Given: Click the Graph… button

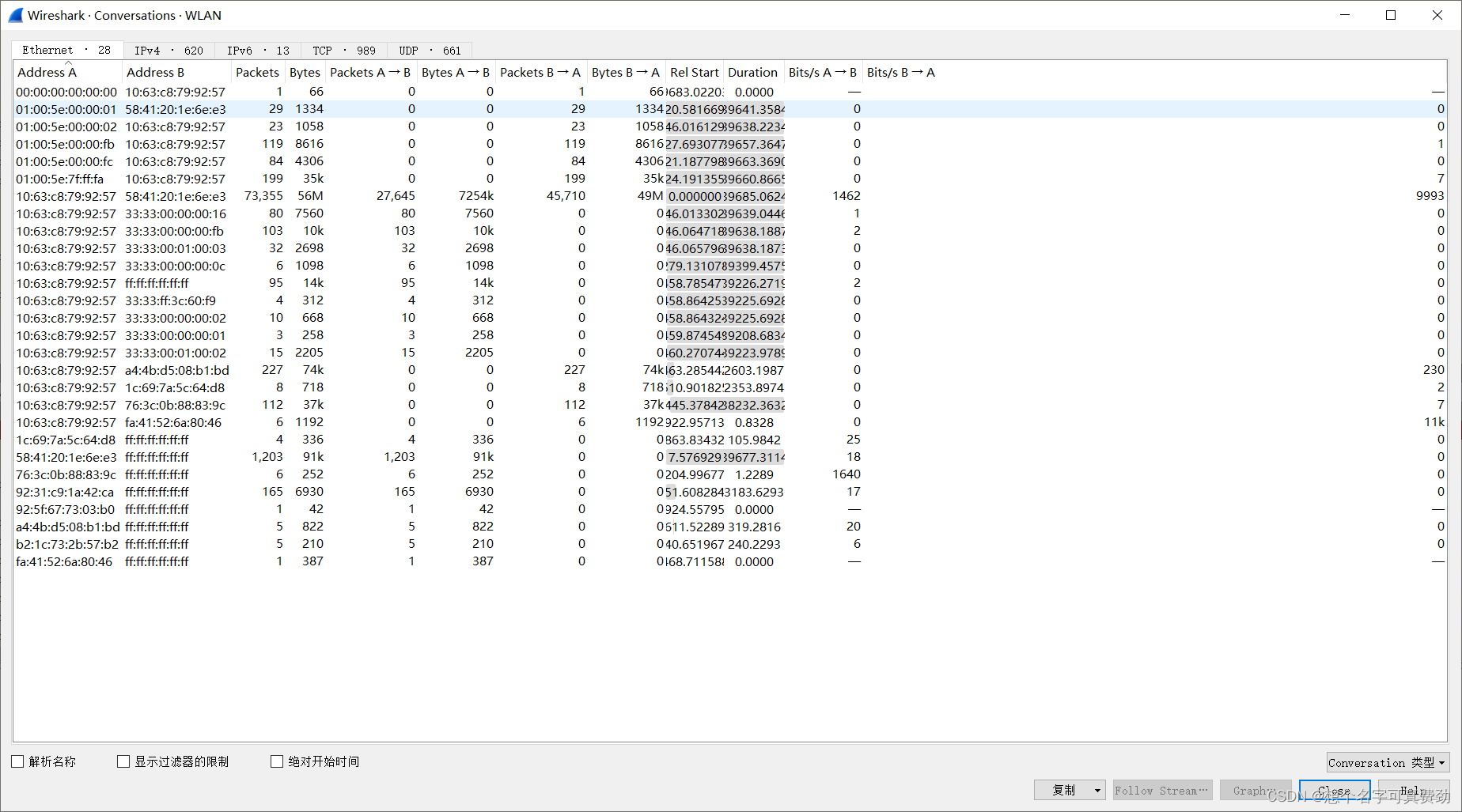Looking at the screenshot, I should coord(1256,790).
